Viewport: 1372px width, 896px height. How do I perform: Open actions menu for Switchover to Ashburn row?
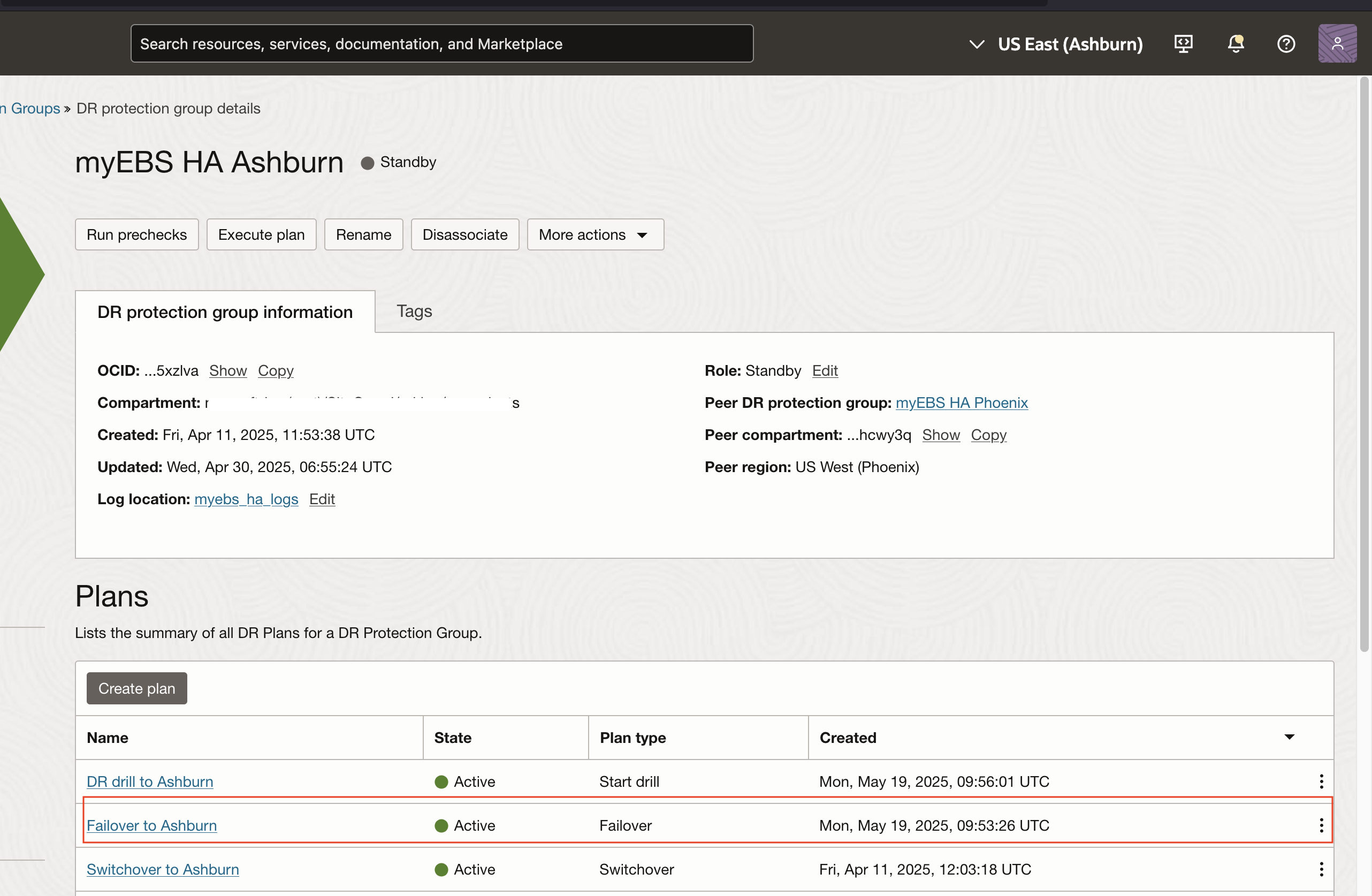(x=1321, y=869)
